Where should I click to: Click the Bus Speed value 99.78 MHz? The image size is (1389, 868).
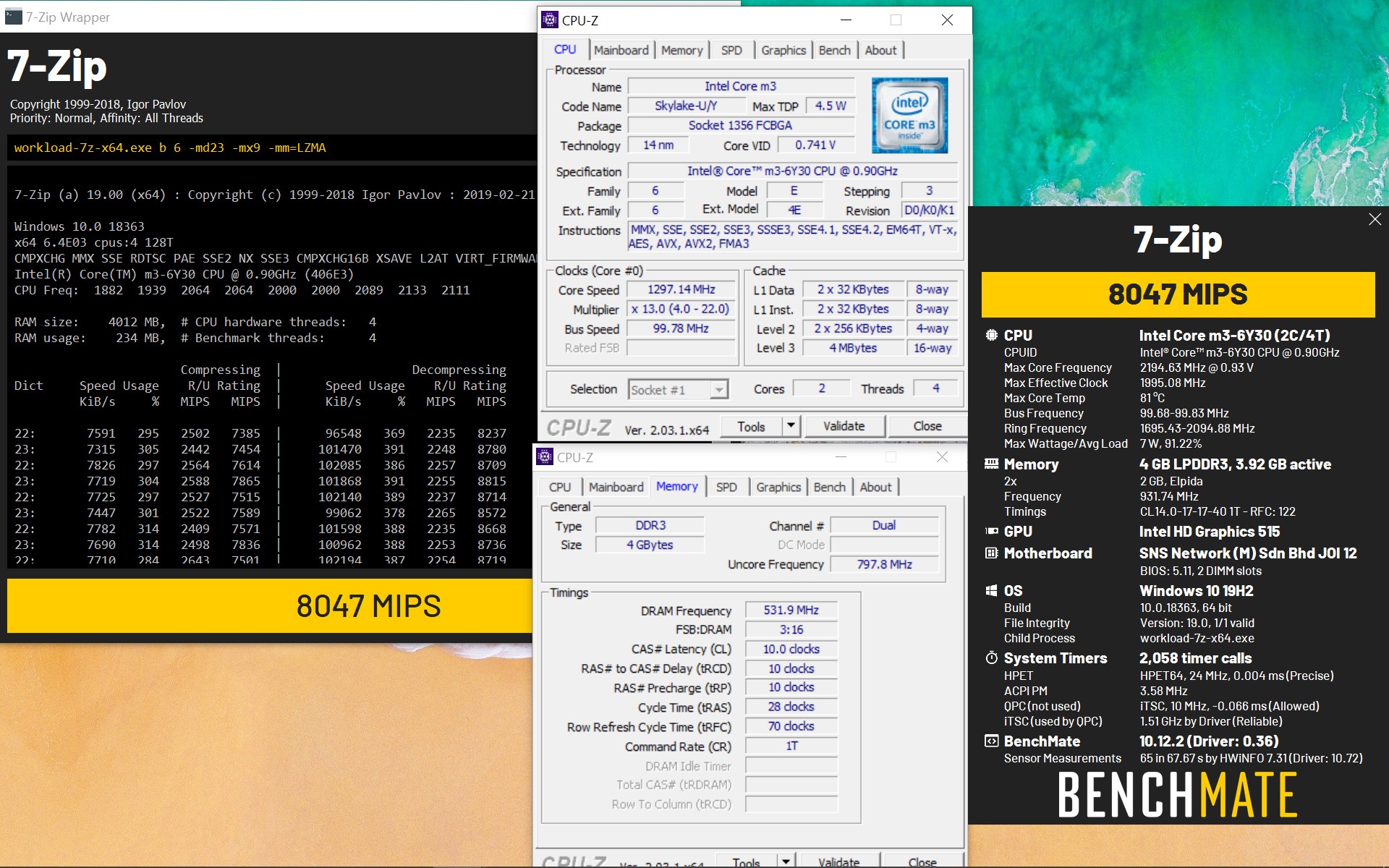681,328
